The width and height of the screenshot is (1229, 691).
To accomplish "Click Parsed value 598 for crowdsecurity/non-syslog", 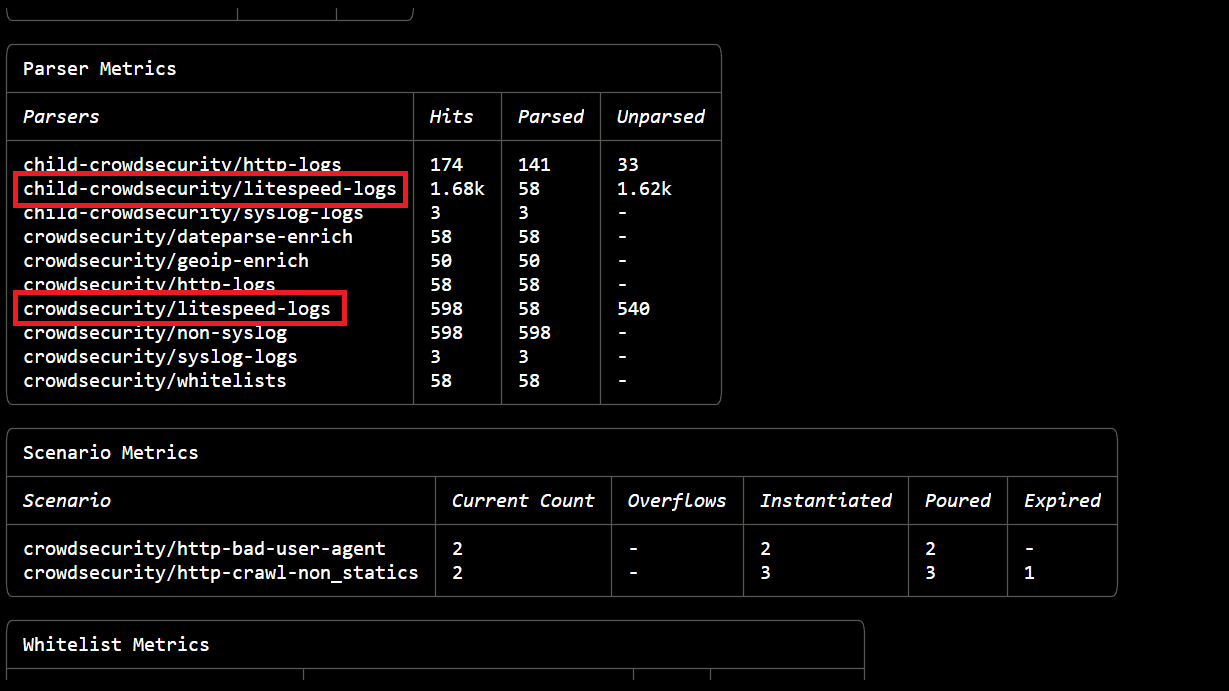I will click(534, 333).
